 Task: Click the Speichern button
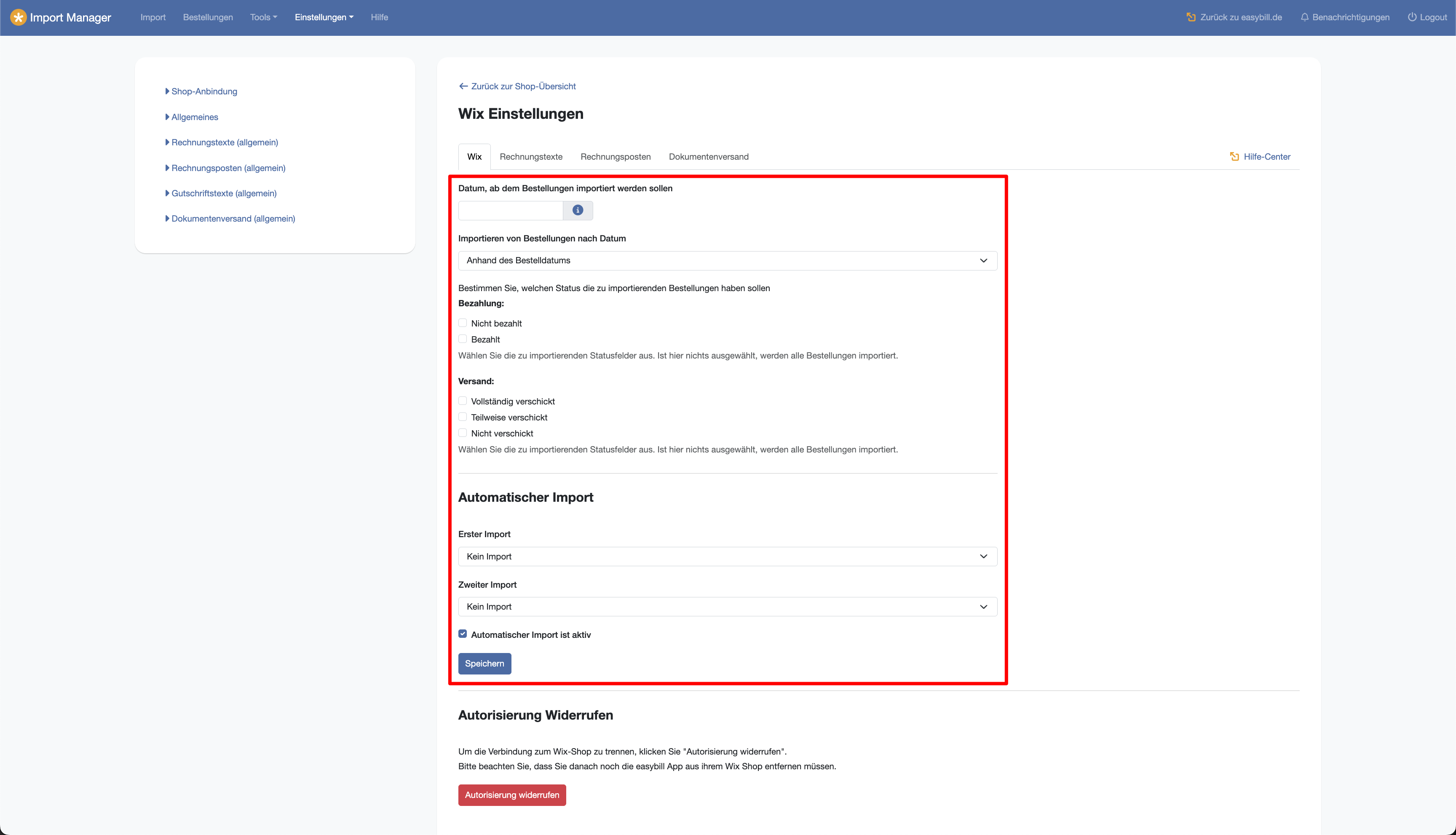(484, 664)
